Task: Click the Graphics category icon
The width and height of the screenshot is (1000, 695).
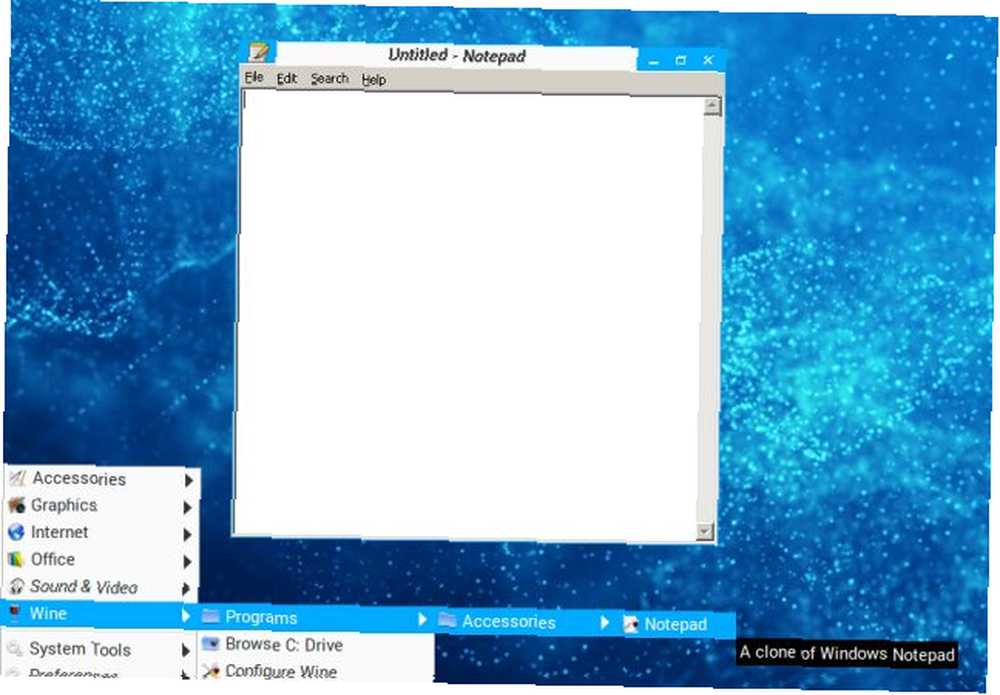Action: (17, 505)
